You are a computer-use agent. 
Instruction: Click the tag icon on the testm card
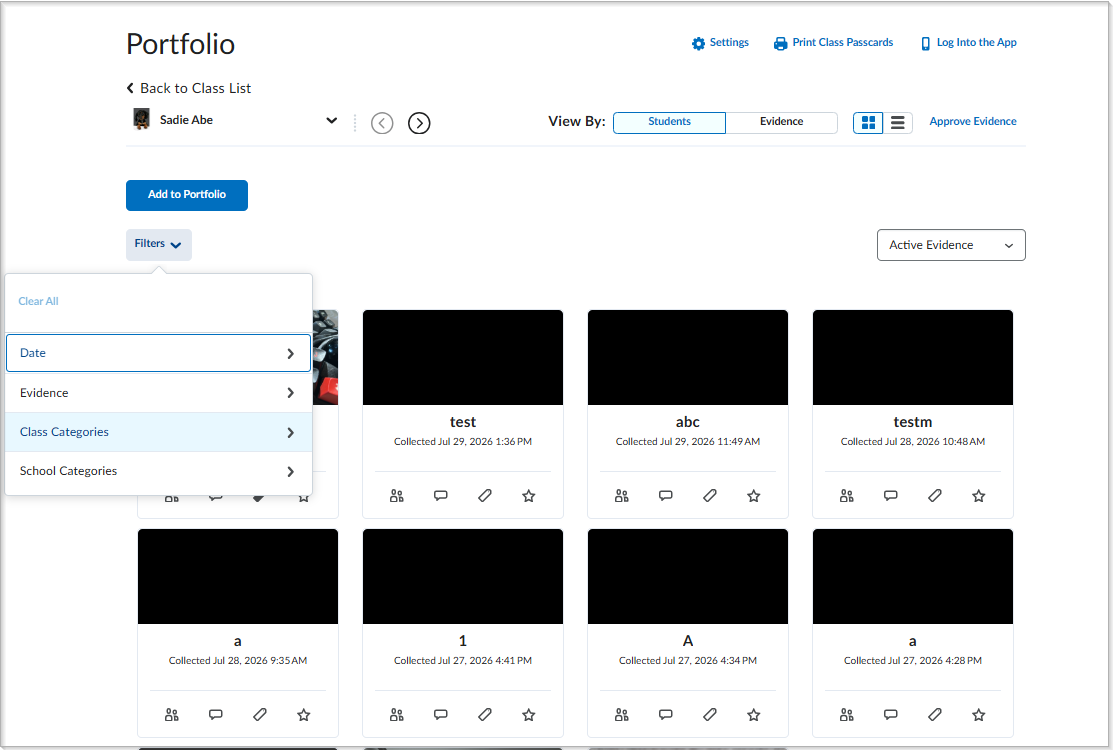pyautogui.click(x=935, y=495)
